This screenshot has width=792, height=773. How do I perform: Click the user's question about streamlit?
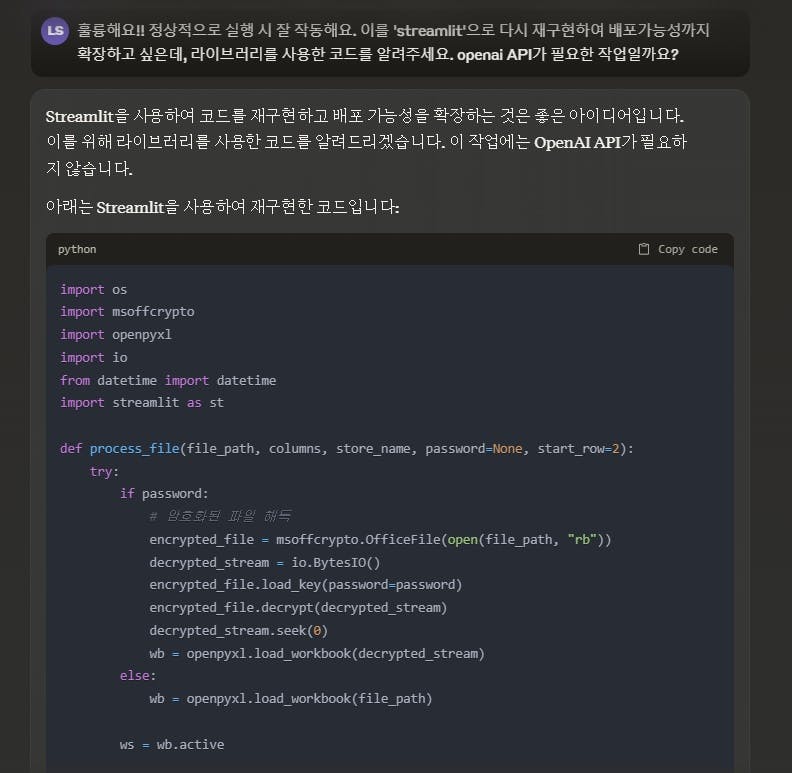point(393,42)
